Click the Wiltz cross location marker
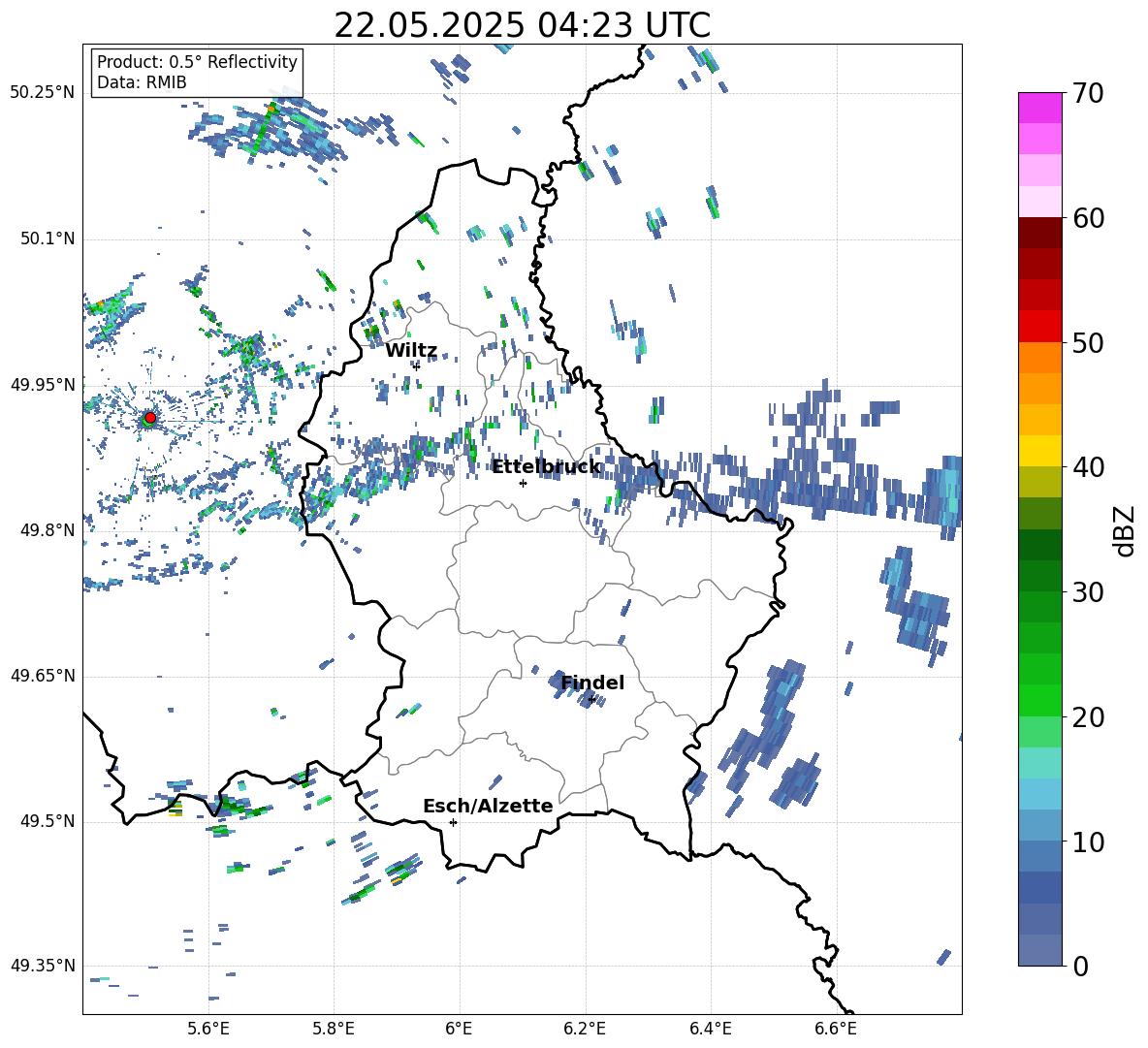Viewport: 1148px width, 1048px height. [416, 365]
